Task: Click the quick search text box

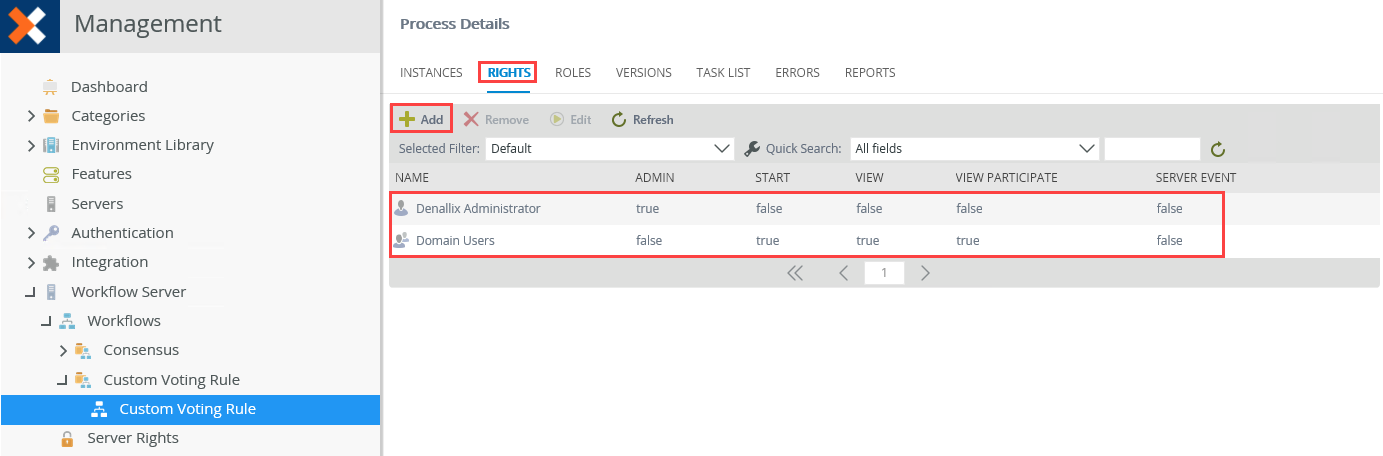Action: 1152,149
